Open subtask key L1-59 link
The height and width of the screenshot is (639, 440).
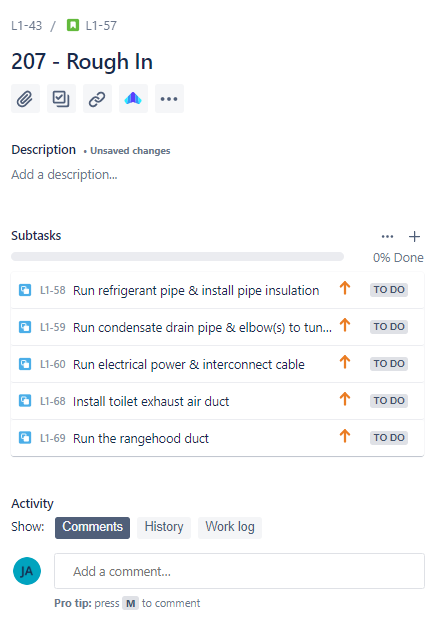point(53,327)
